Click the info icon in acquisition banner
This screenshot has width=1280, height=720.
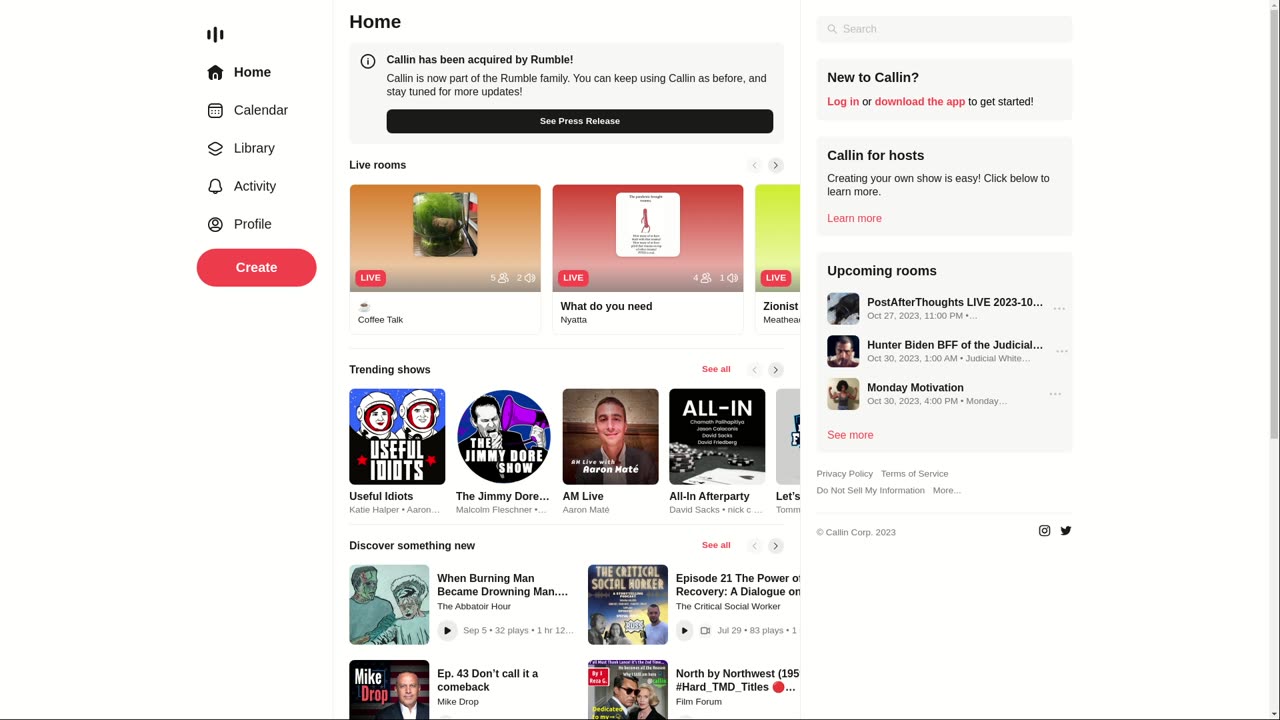pos(368,61)
